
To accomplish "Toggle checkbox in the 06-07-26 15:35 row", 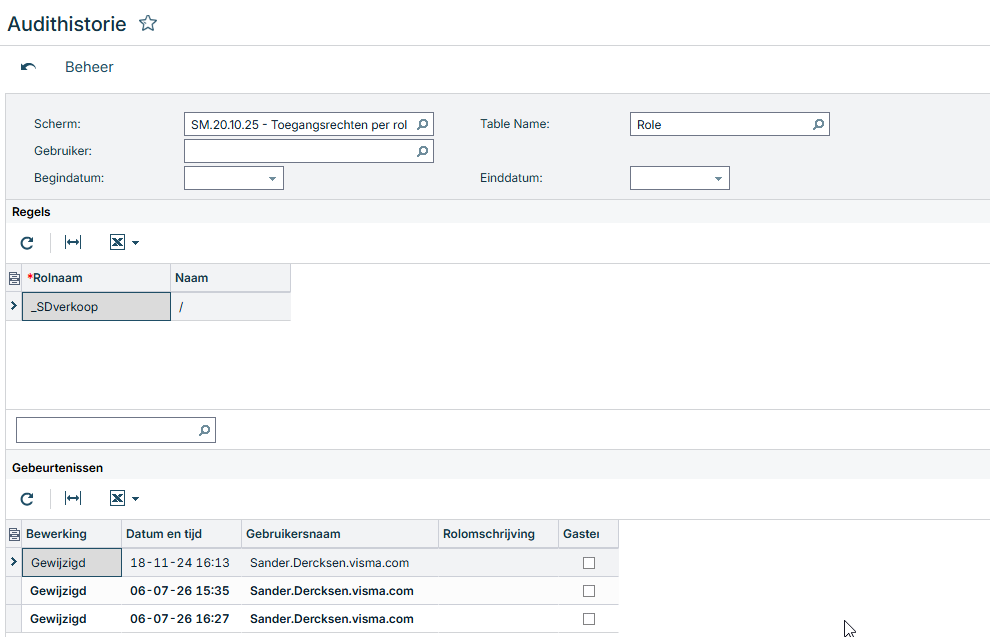I will tap(589, 591).
